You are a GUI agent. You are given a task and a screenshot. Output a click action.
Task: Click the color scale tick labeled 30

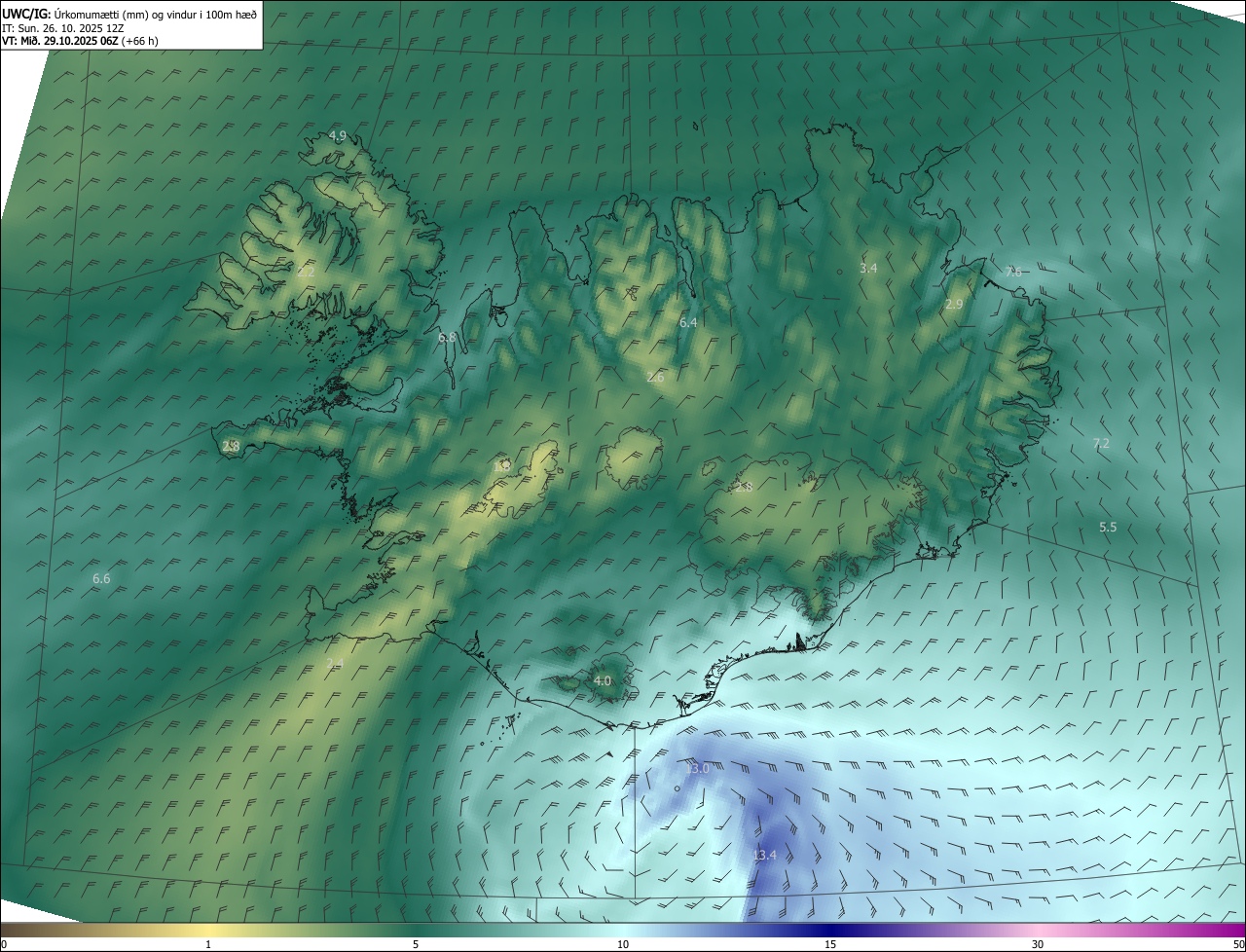(x=1038, y=944)
